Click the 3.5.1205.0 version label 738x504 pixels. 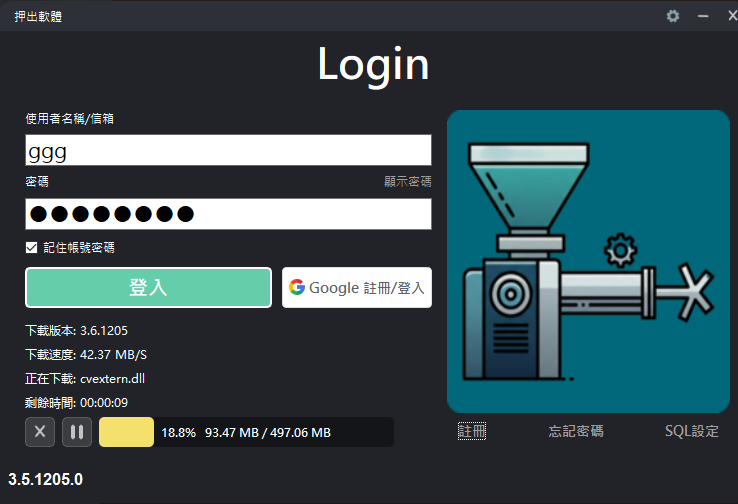(x=46, y=480)
